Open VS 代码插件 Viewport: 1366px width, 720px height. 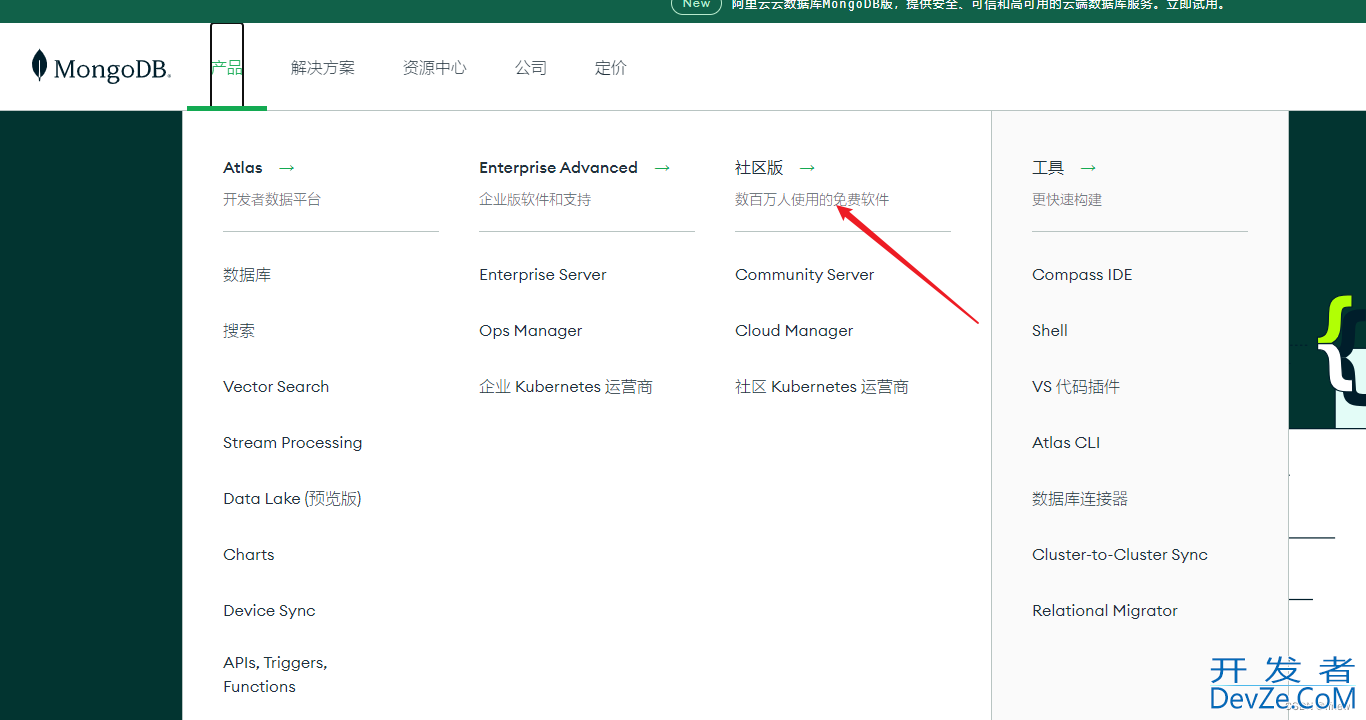[x=1076, y=387]
